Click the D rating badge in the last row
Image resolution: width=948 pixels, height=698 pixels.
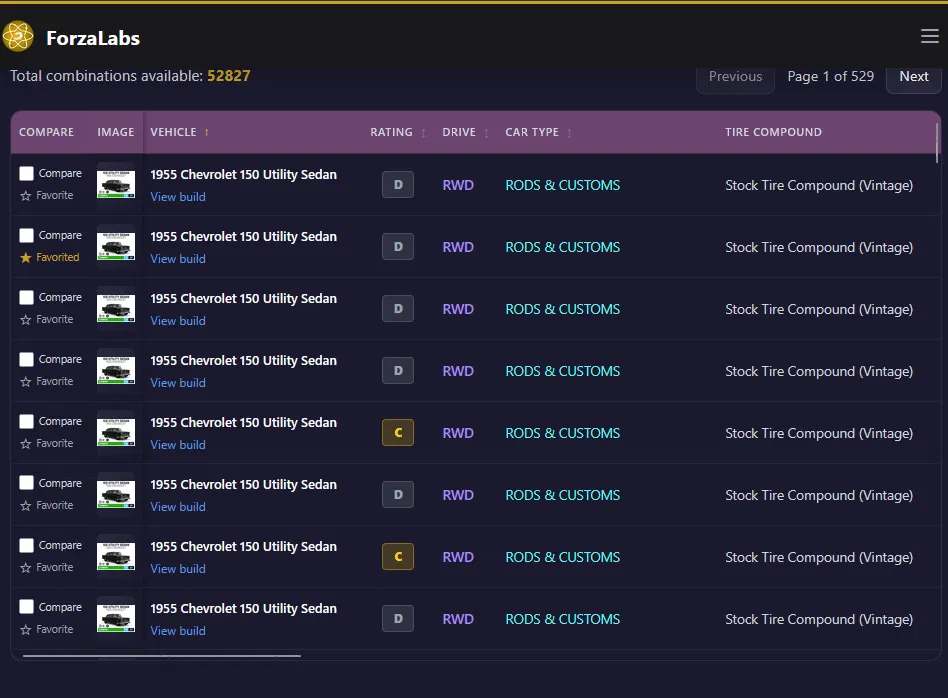coord(398,619)
